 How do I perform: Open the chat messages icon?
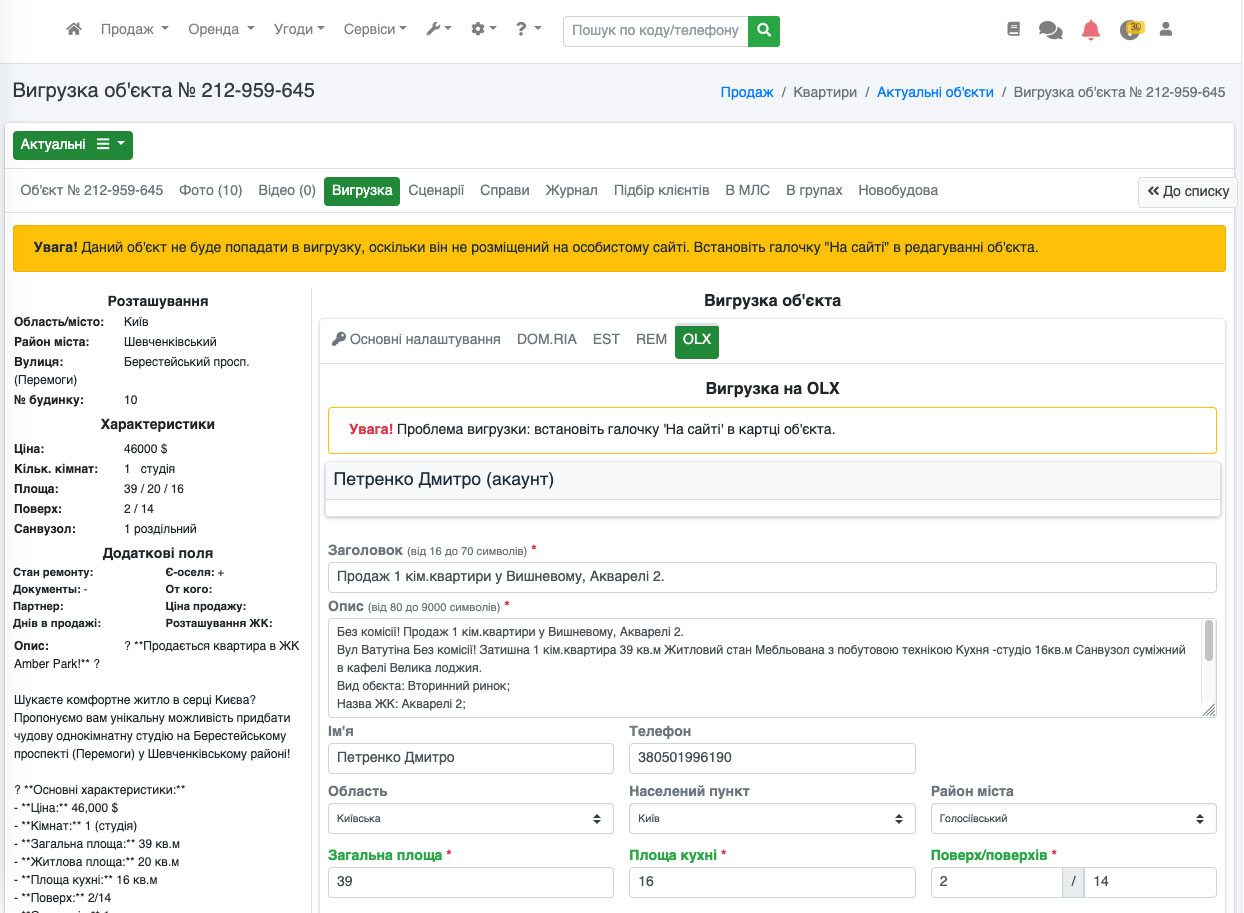point(1050,30)
